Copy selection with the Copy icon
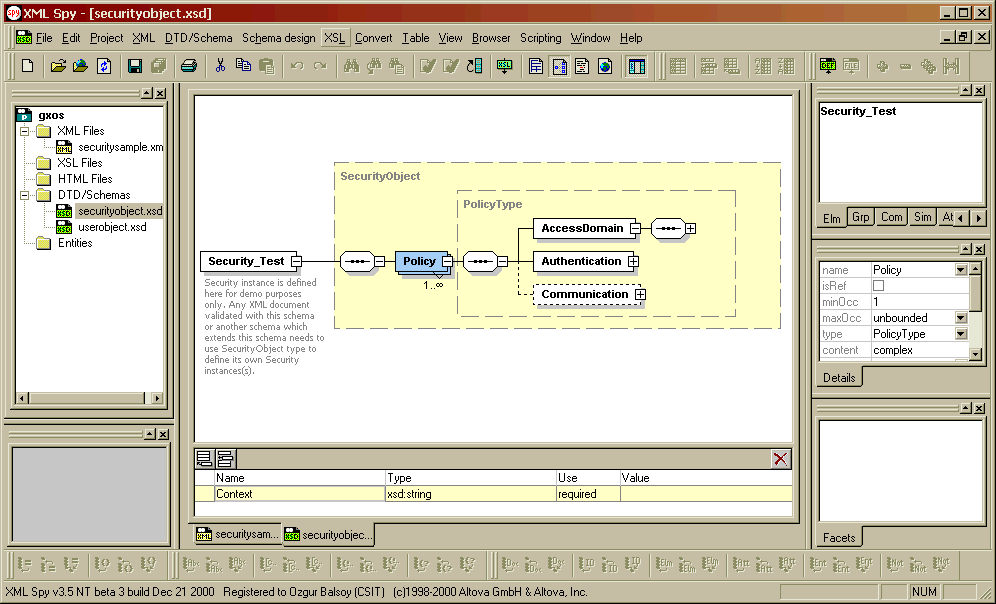The height and width of the screenshot is (604, 996). (x=243, y=66)
